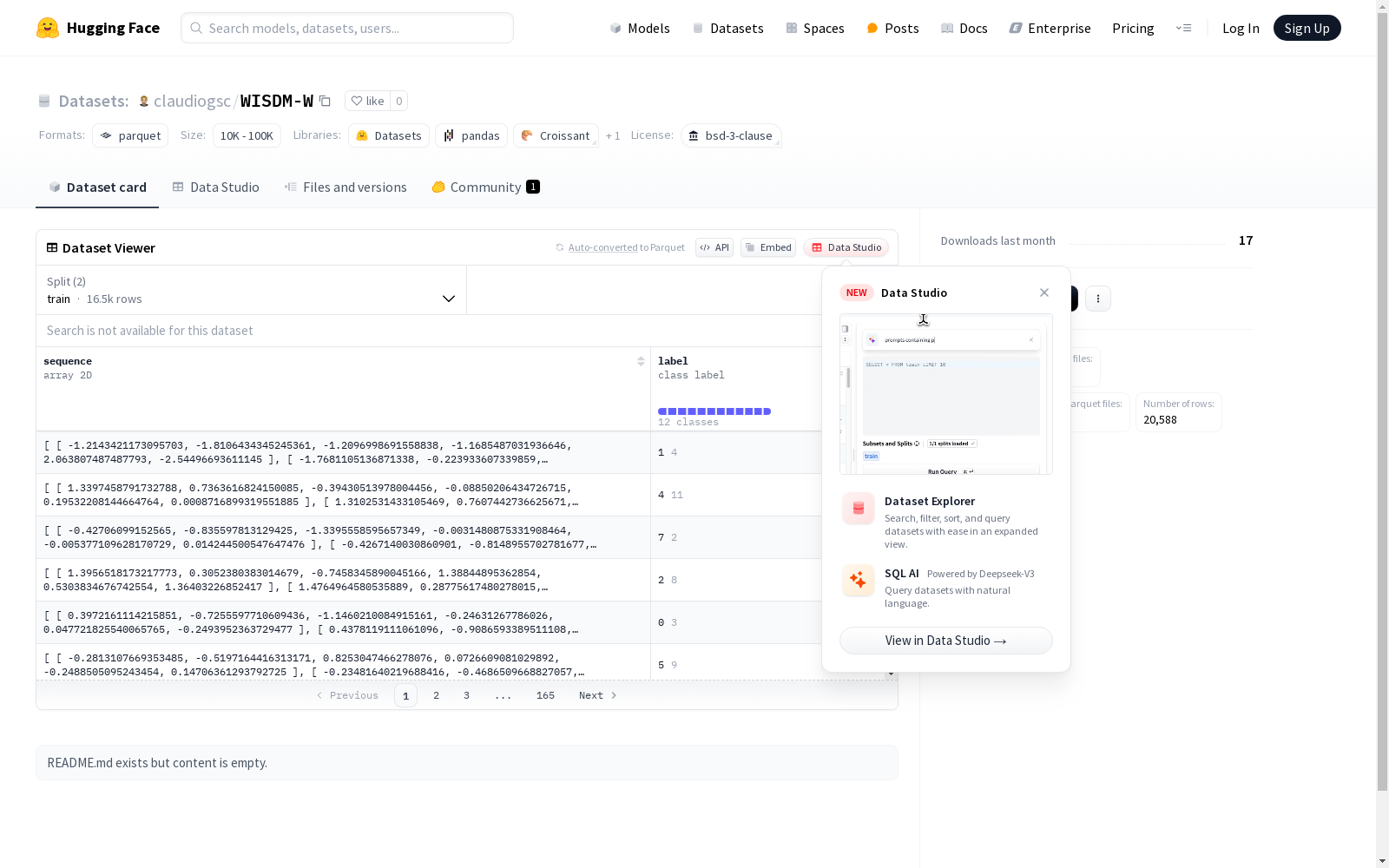1389x868 pixels.
Task: Click the first data row with label 1
Action: click(430, 452)
